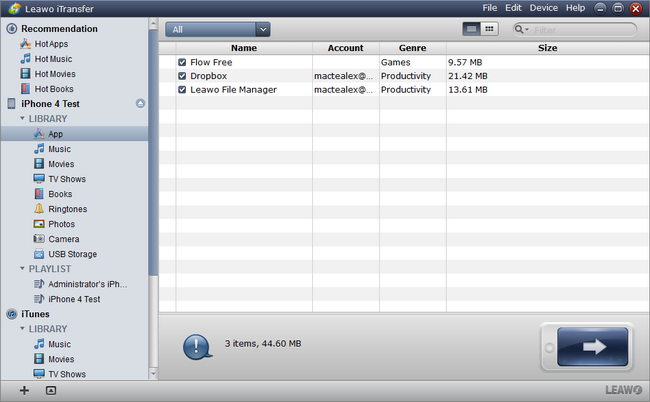Click the add plus button at bottom
Viewport: 650px width, 402px height.
(x=24, y=390)
